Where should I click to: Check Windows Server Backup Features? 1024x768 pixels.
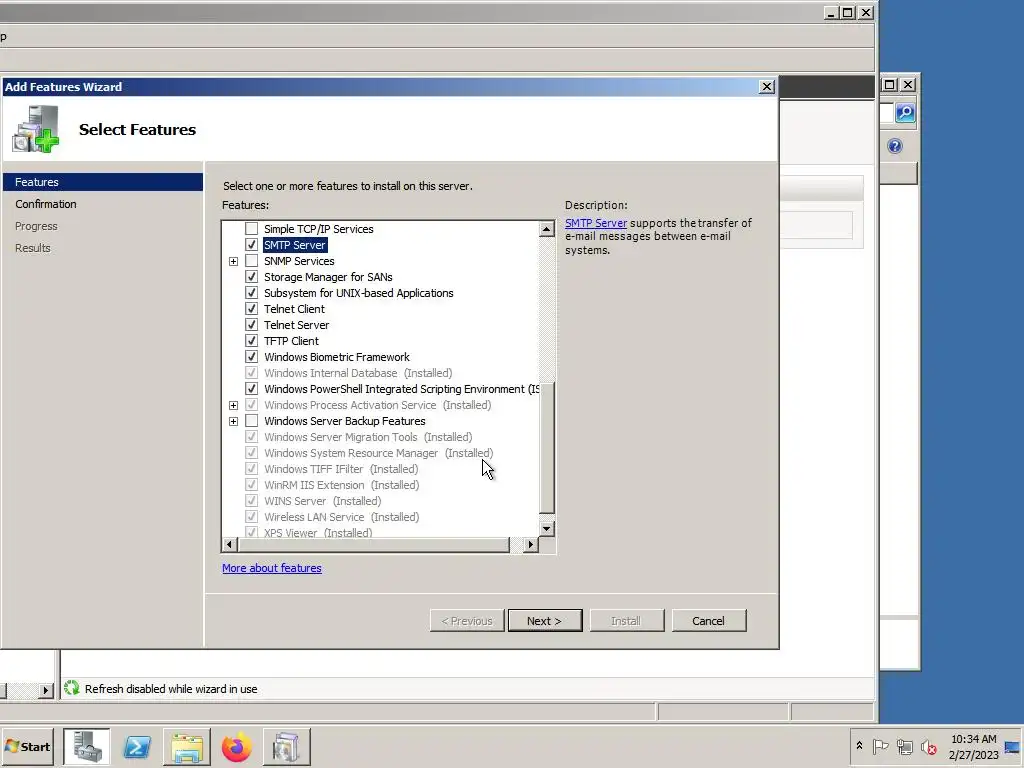click(251, 421)
